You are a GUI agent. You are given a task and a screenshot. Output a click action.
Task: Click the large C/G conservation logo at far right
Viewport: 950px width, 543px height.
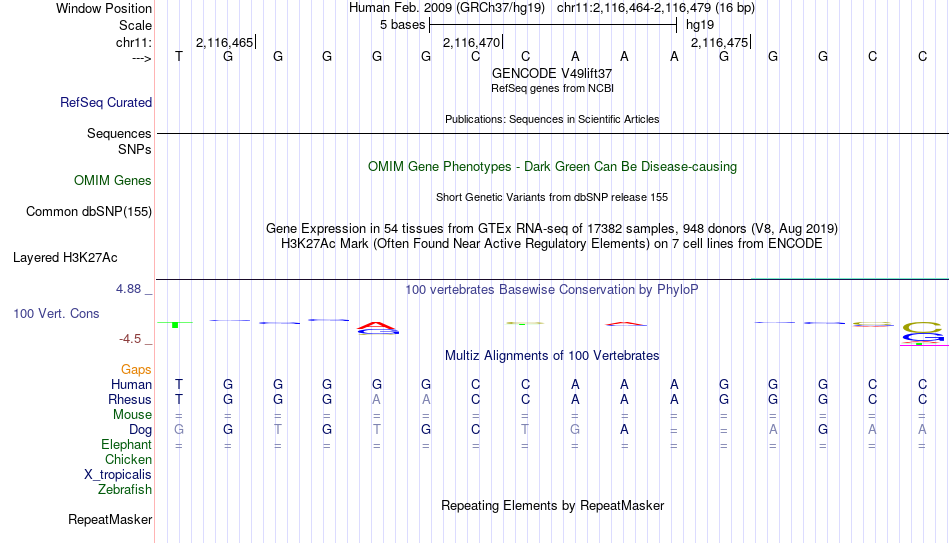923,334
